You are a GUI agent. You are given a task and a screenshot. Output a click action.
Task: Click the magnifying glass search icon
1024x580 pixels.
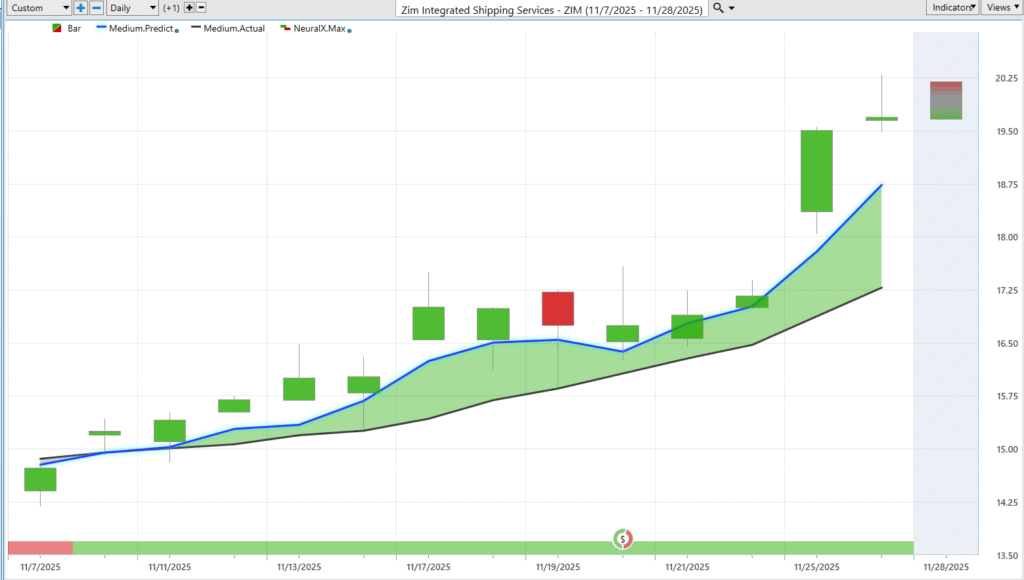pos(720,7)
